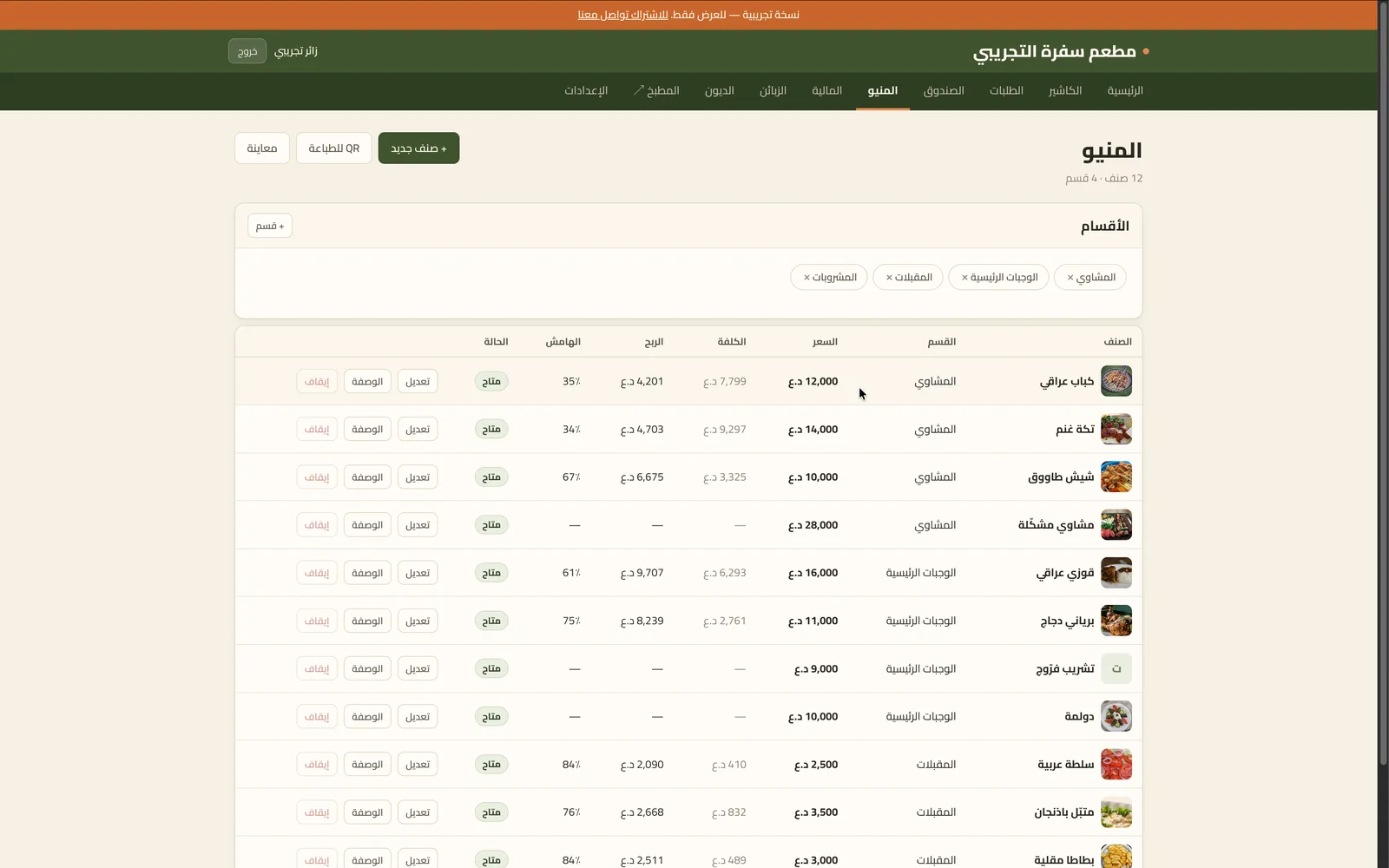Open الوصفة for شيش طاووق
Screen dimensions: 1389x868
click(x=367, y=477)
